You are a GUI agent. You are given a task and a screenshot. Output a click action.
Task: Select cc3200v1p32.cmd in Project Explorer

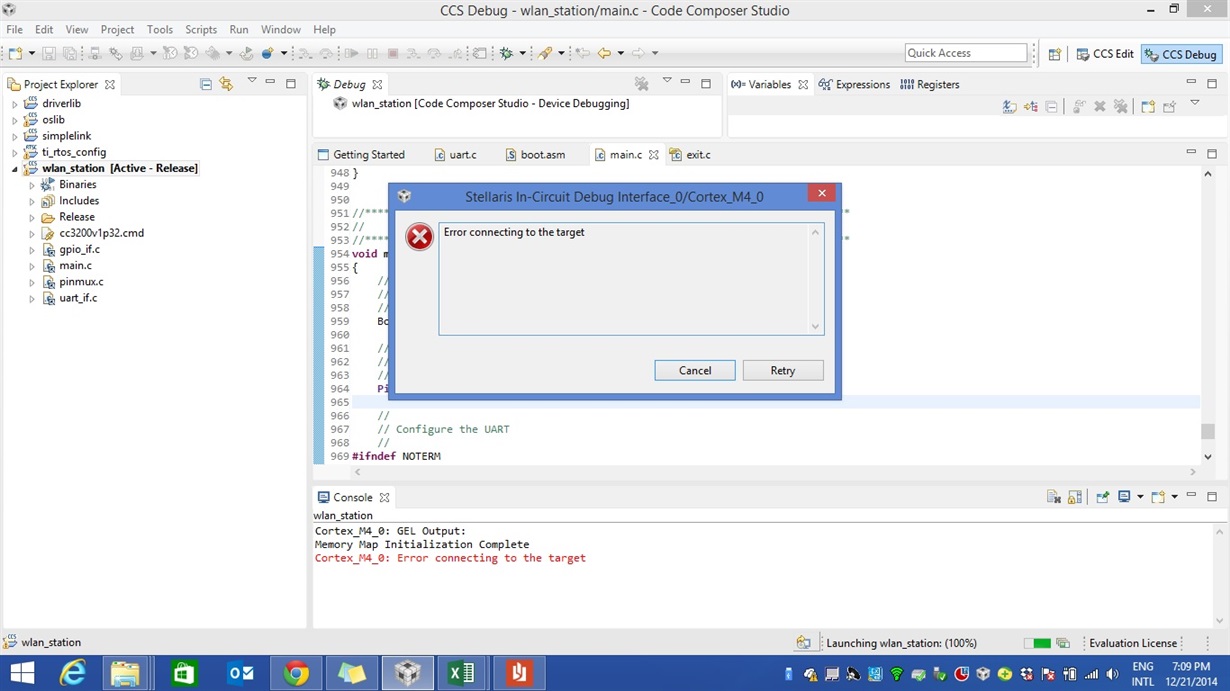pos(101,233)
